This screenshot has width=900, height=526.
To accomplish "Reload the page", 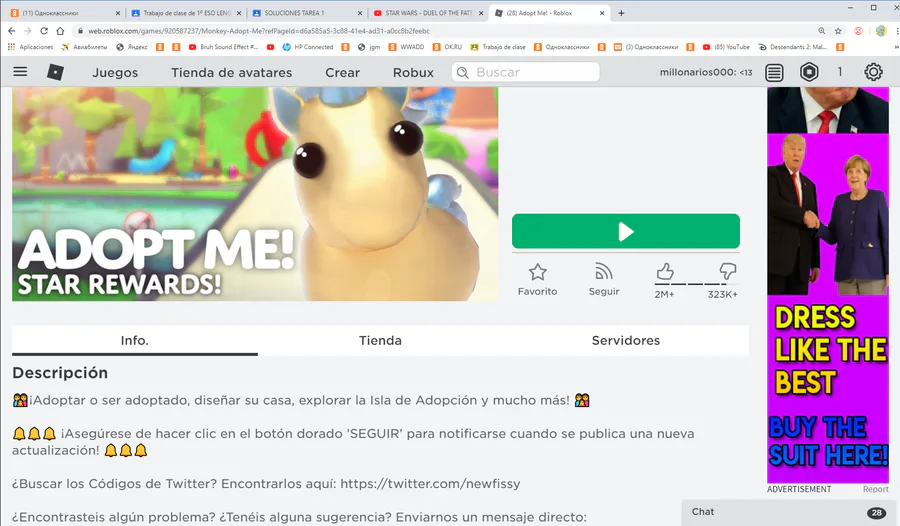I will (44, 31).
